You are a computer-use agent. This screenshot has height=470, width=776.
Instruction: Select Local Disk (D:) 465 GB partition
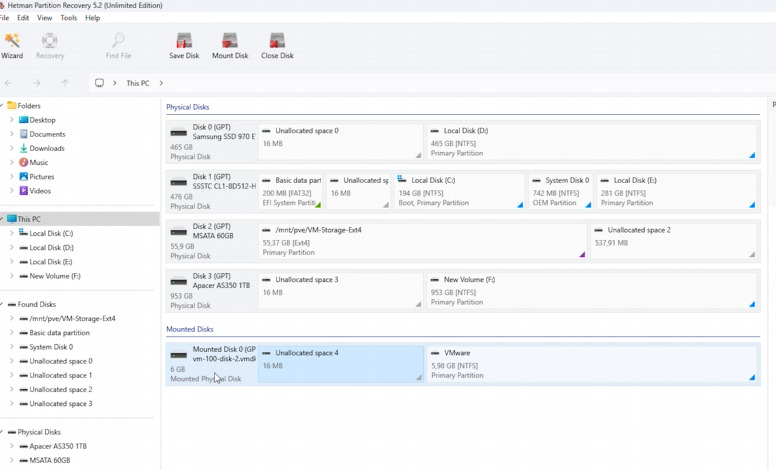[592, 142]
